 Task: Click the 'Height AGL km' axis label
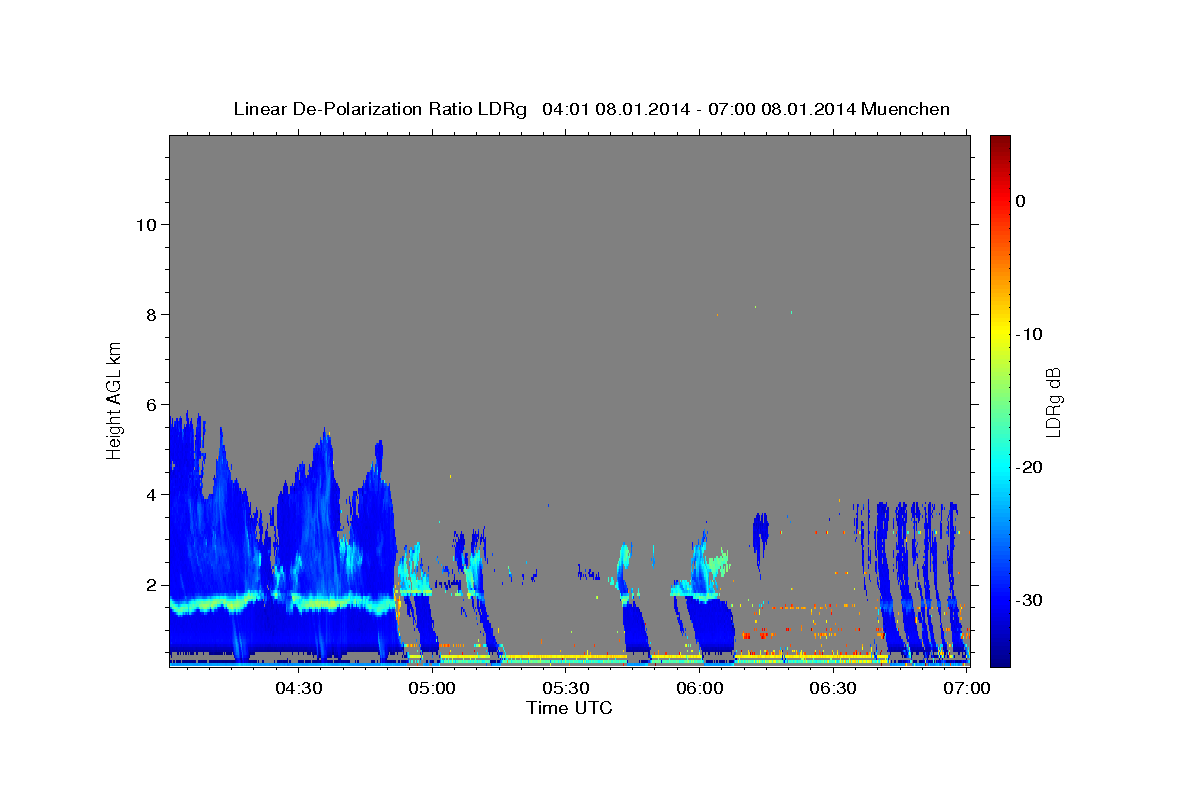(115, 400)
